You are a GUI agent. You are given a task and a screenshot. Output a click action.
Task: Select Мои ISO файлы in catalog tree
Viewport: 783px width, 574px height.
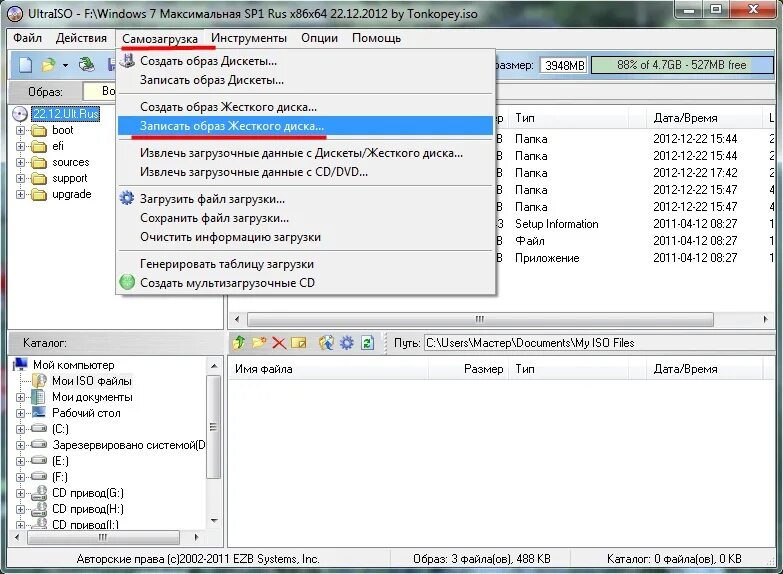tap(92, 381)
